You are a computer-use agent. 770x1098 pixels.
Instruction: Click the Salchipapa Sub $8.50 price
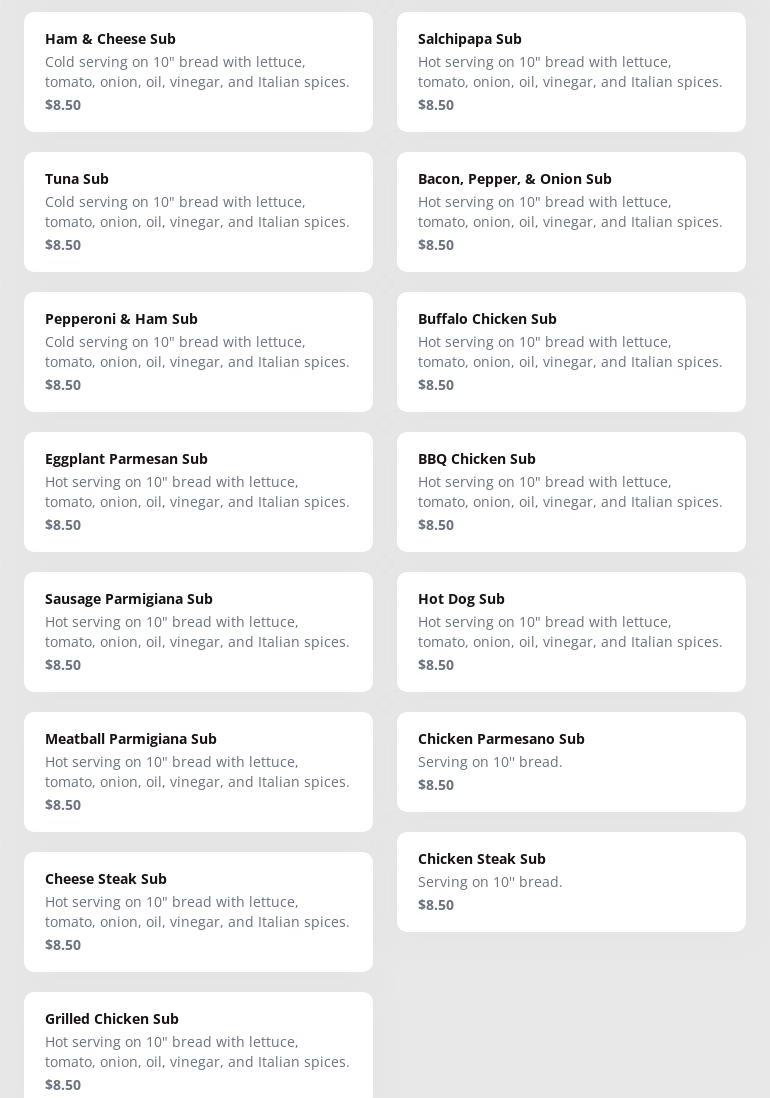436,105
